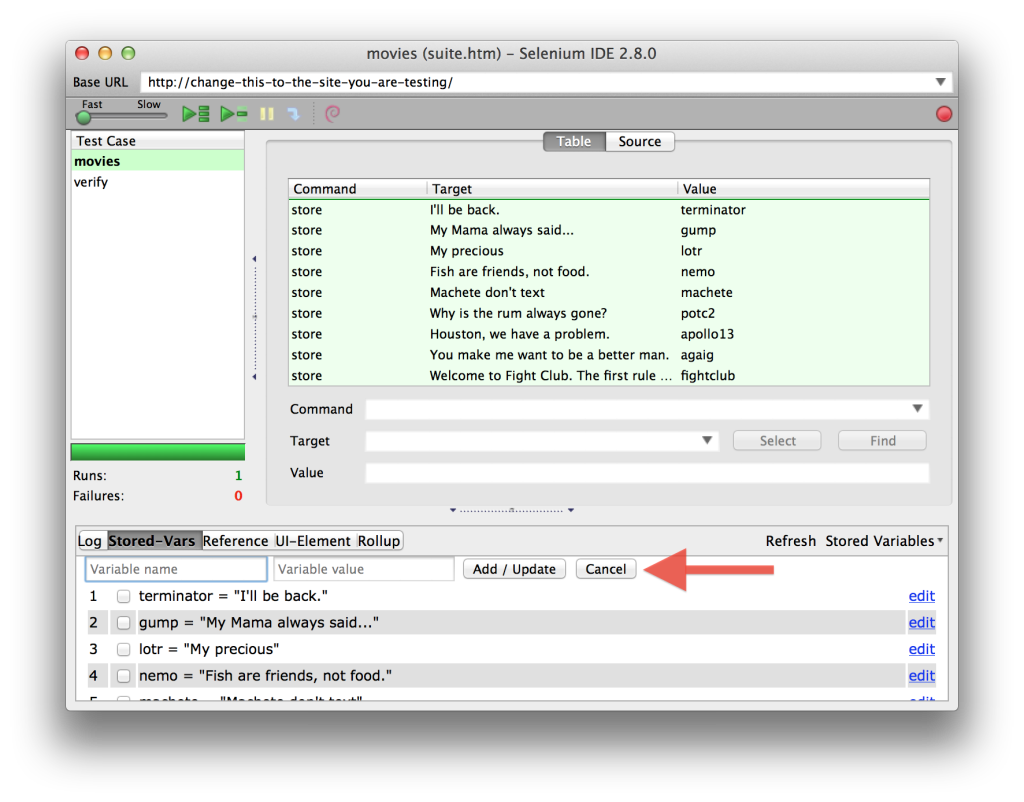Click the Value input field
The height and width of the screenshot is (802, 1024).
[x=647, y=473]
